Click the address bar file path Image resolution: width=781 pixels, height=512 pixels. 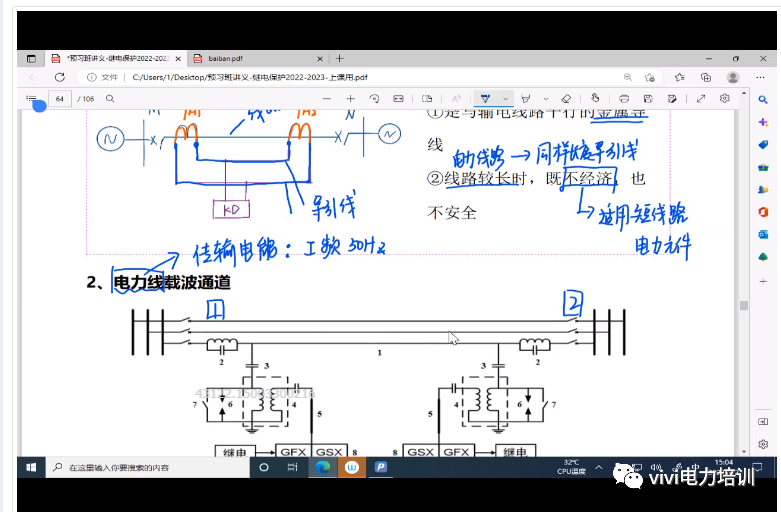[x=250, y=77]
